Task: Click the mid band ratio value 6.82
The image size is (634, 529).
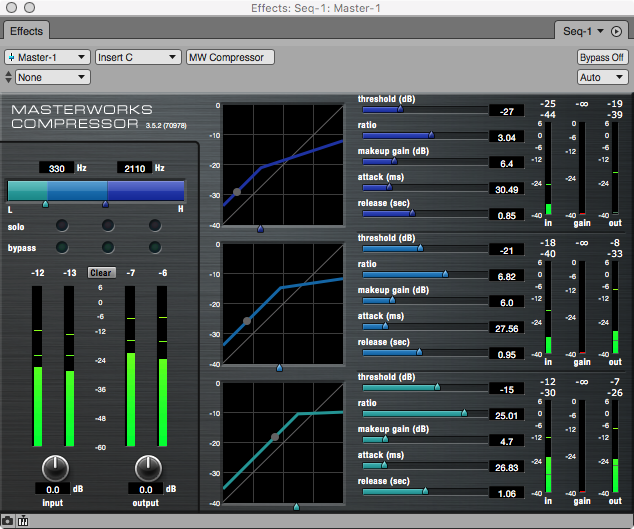Action: point(506,277)
